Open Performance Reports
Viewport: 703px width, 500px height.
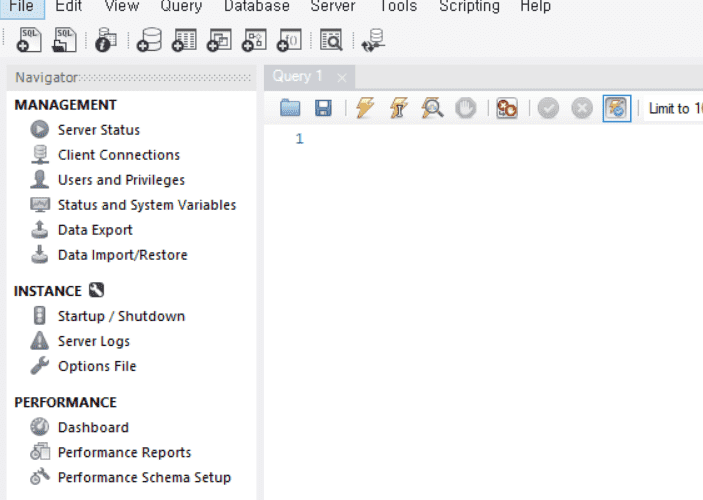(124, 452)
